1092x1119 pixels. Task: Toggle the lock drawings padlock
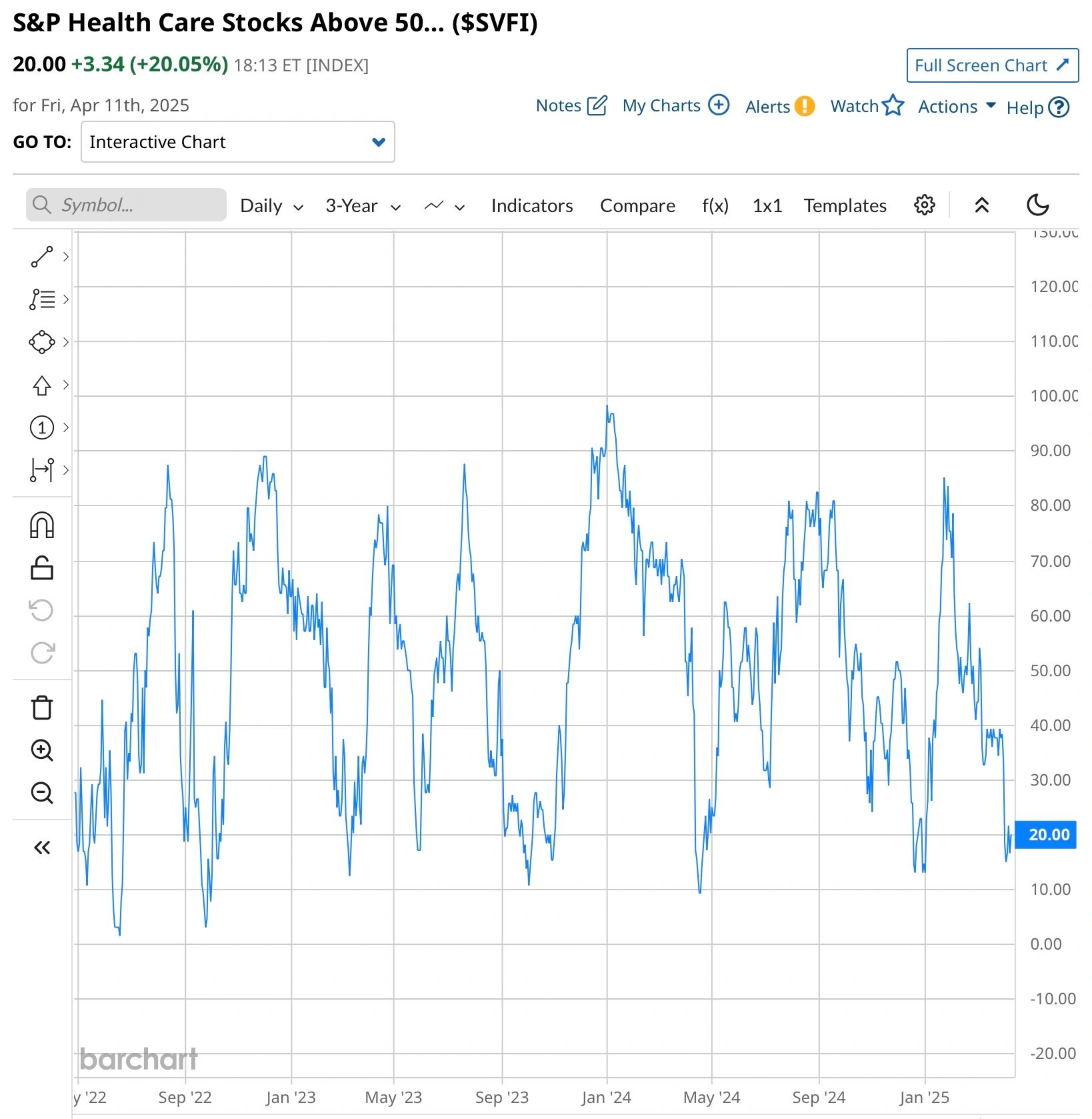[x=42, y=568]
